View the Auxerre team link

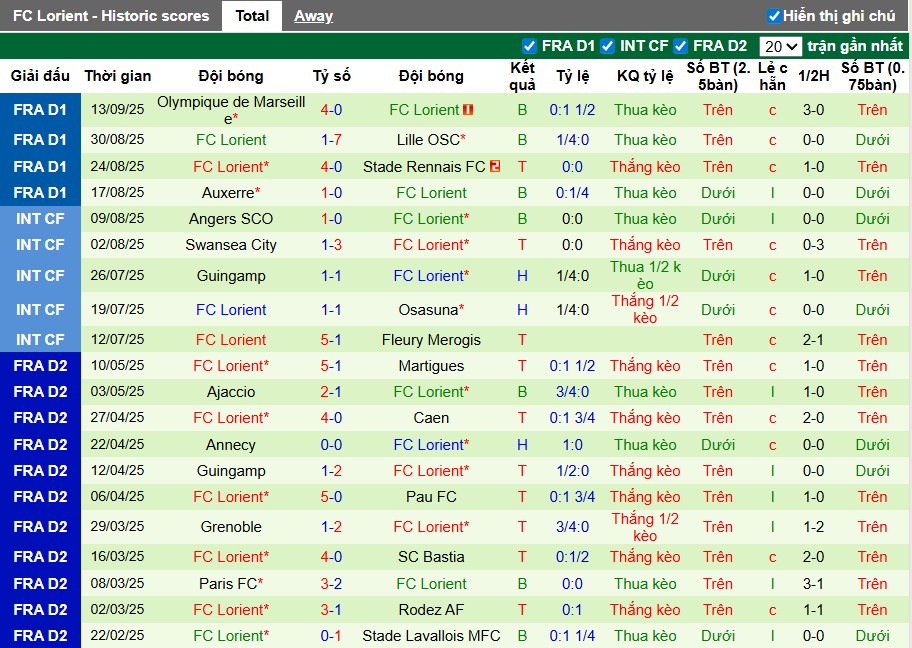point(230,192)
